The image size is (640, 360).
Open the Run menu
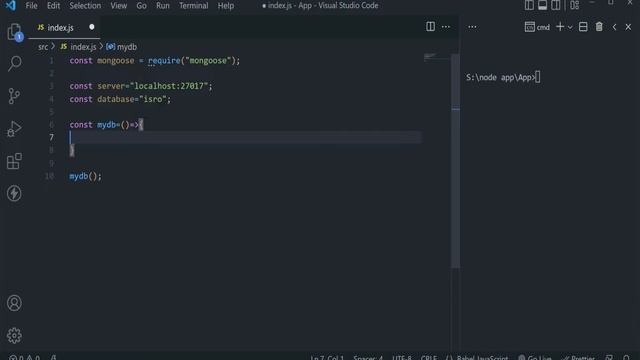162,6
